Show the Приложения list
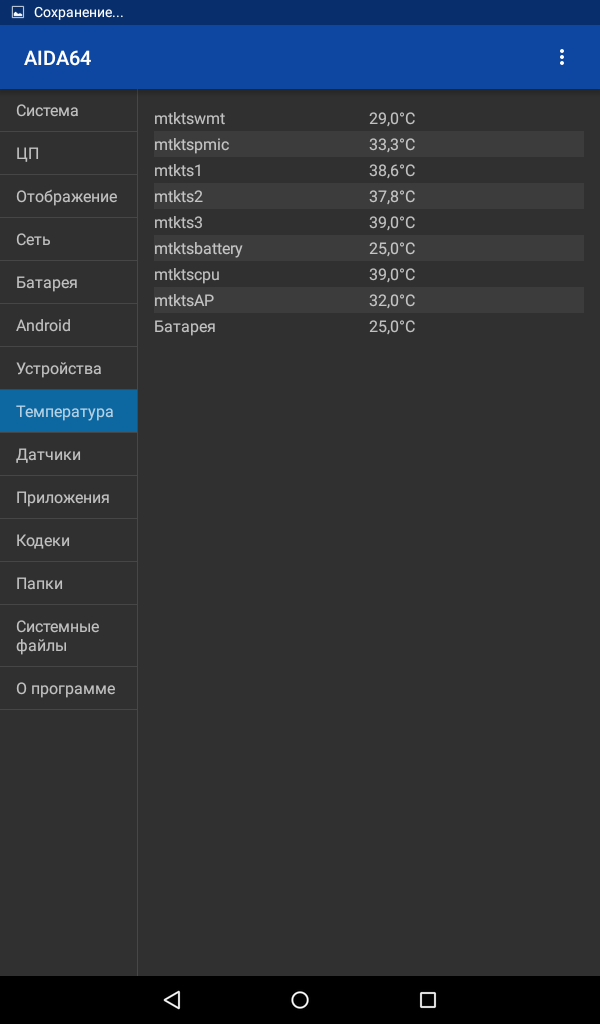The image size is (600, 1024). (69, 498)
